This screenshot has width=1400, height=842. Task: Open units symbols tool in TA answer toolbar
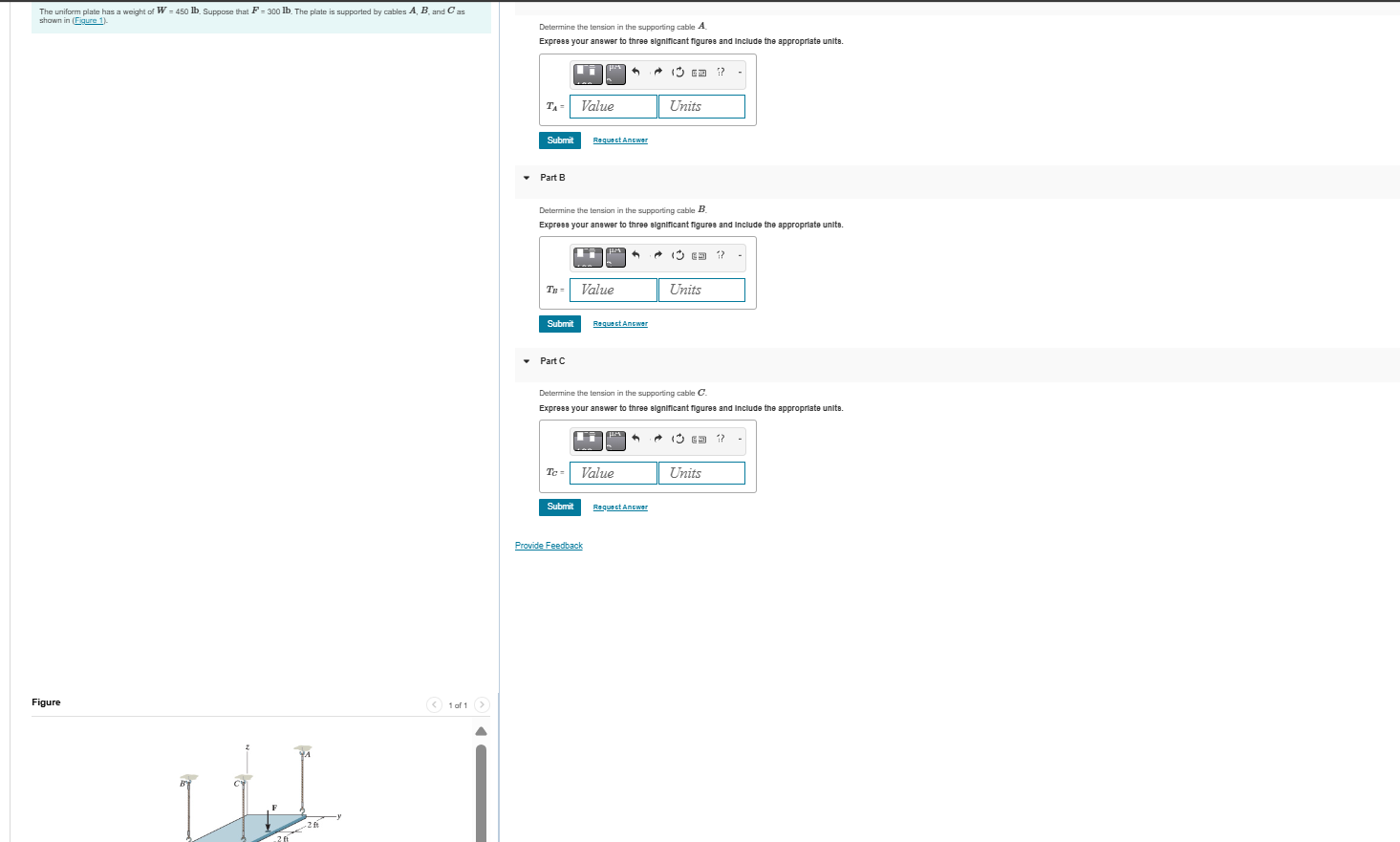click(615, 73)
